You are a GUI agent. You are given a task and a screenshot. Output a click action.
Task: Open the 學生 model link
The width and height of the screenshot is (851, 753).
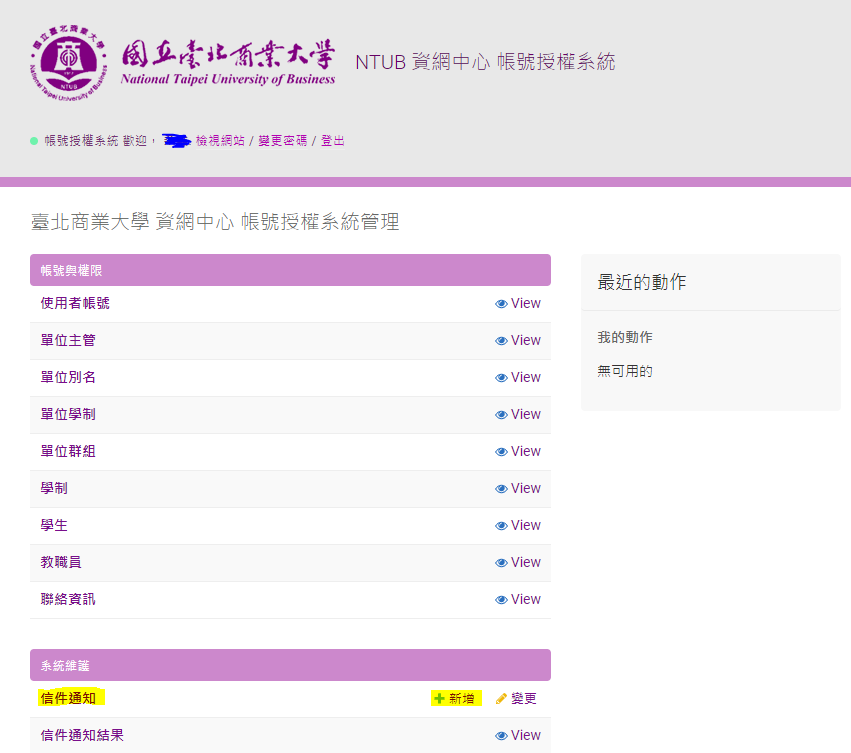[x=54, y=525]
